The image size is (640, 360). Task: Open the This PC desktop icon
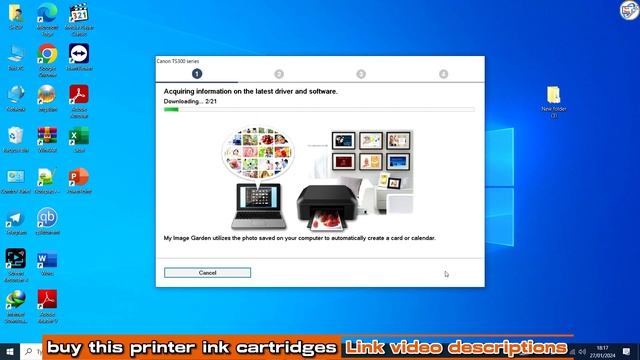pos(16,58)
